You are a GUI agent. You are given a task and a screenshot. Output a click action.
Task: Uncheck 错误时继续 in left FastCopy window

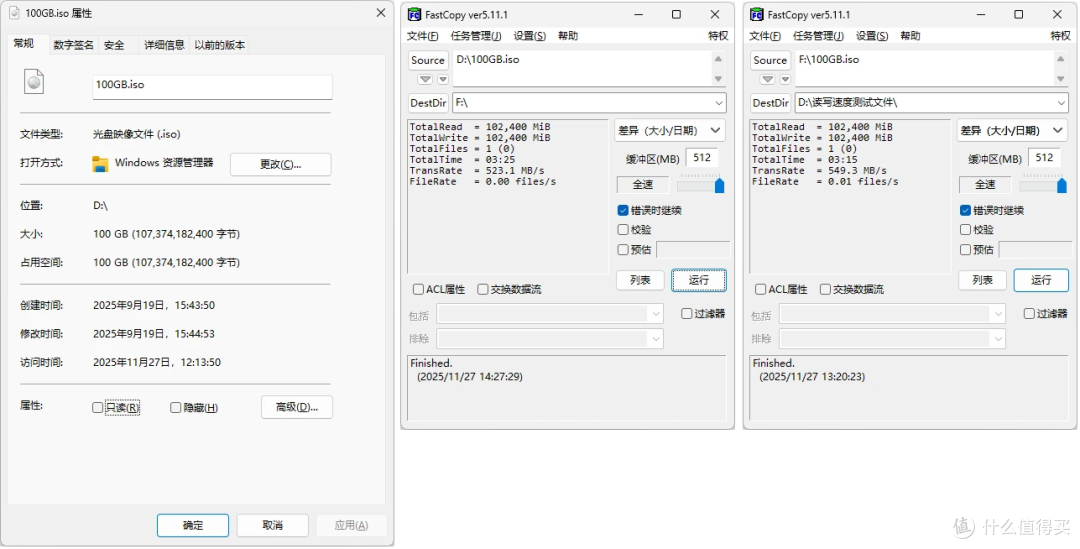coord(623,210)
